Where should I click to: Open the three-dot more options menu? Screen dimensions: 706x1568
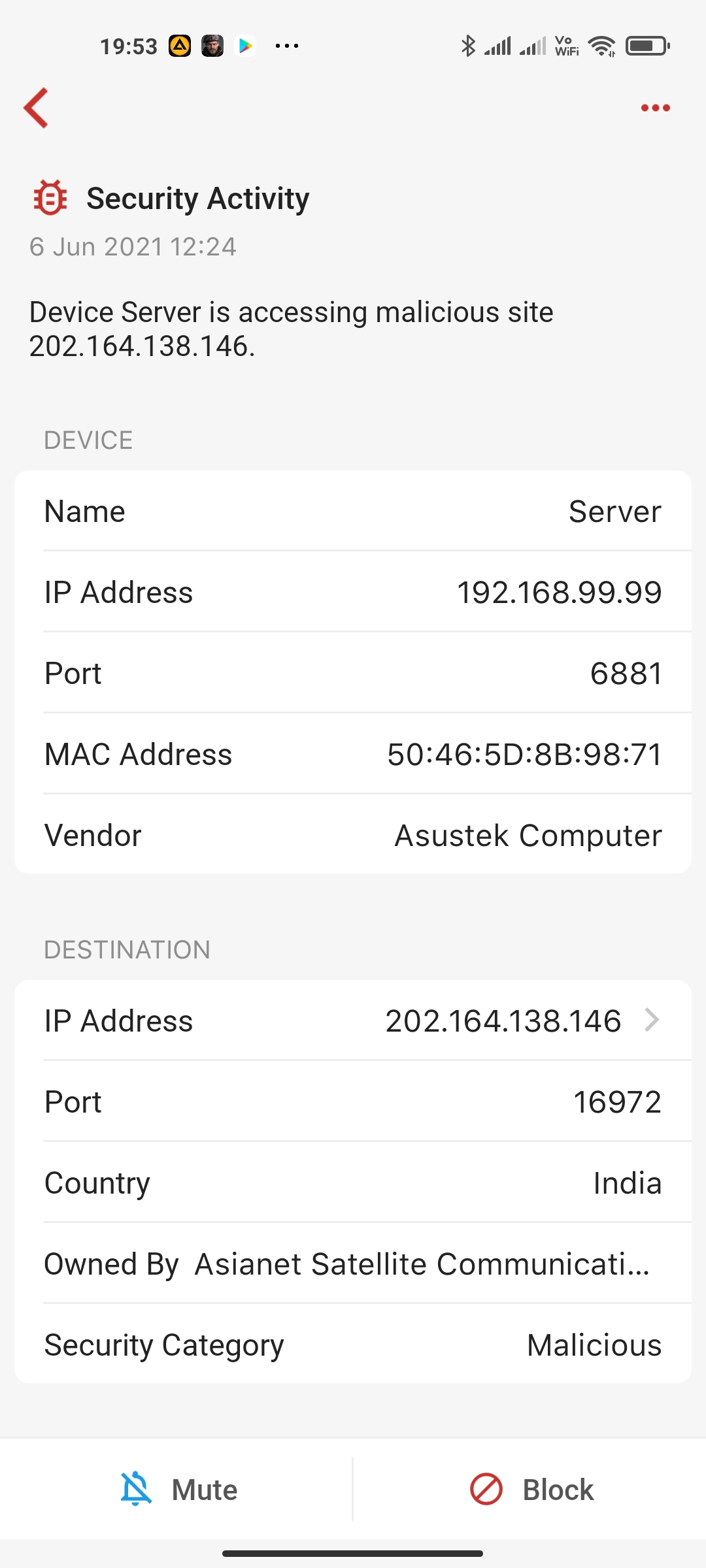point(655,108)
